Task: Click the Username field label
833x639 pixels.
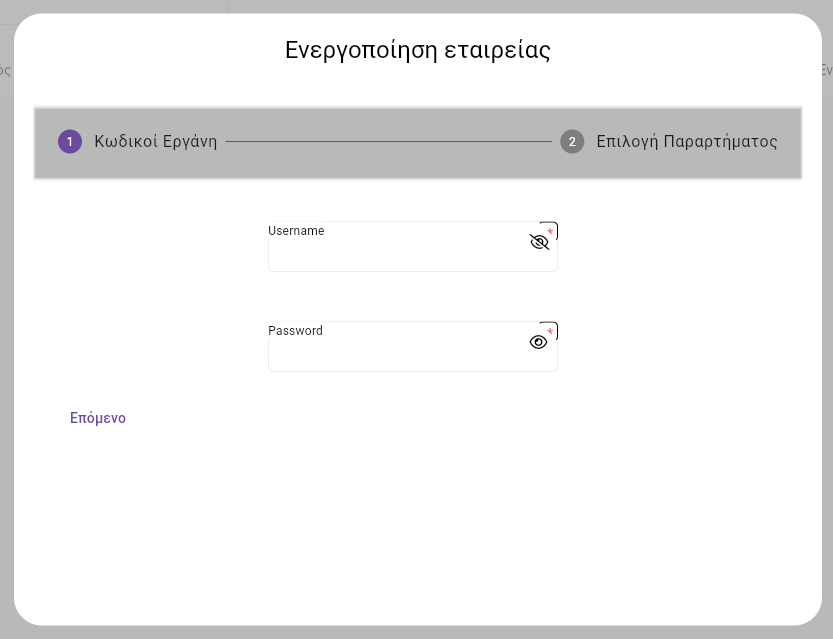Action: (296, 231)
